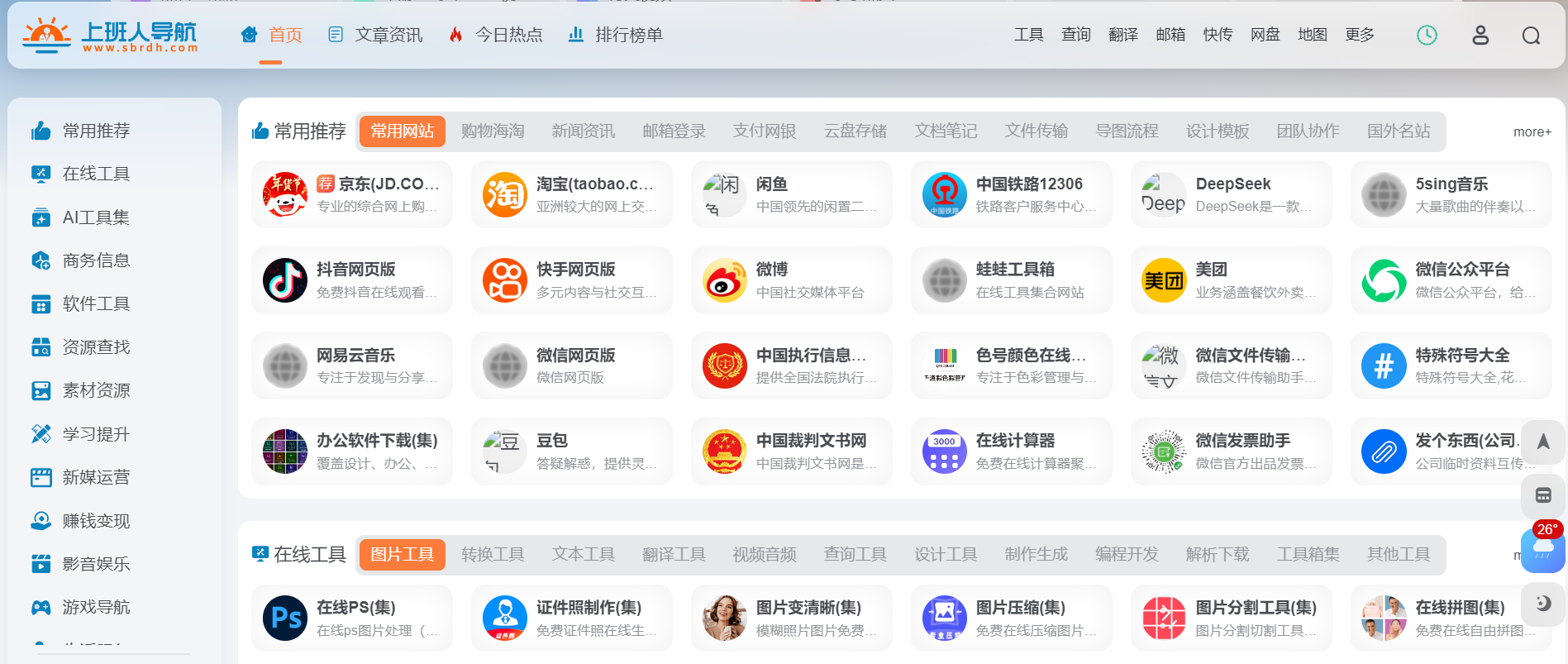Image resolution: width=1568 pixels, height=664 pixels.
Task: Select the 视频音频 tab
Action: click(765, 554)
